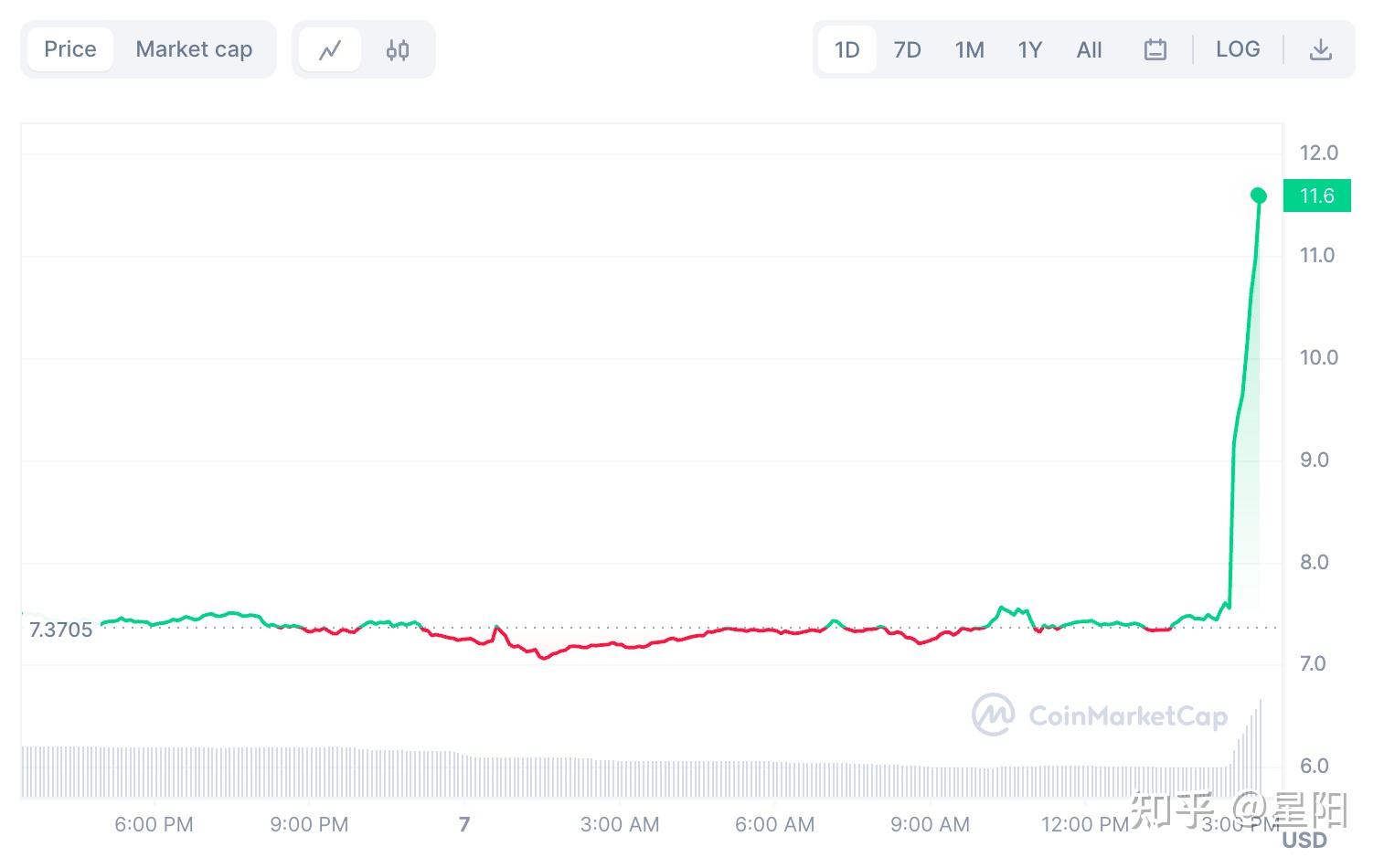
Task: Set time range to 1M
Action: click(x=969, y=50)
